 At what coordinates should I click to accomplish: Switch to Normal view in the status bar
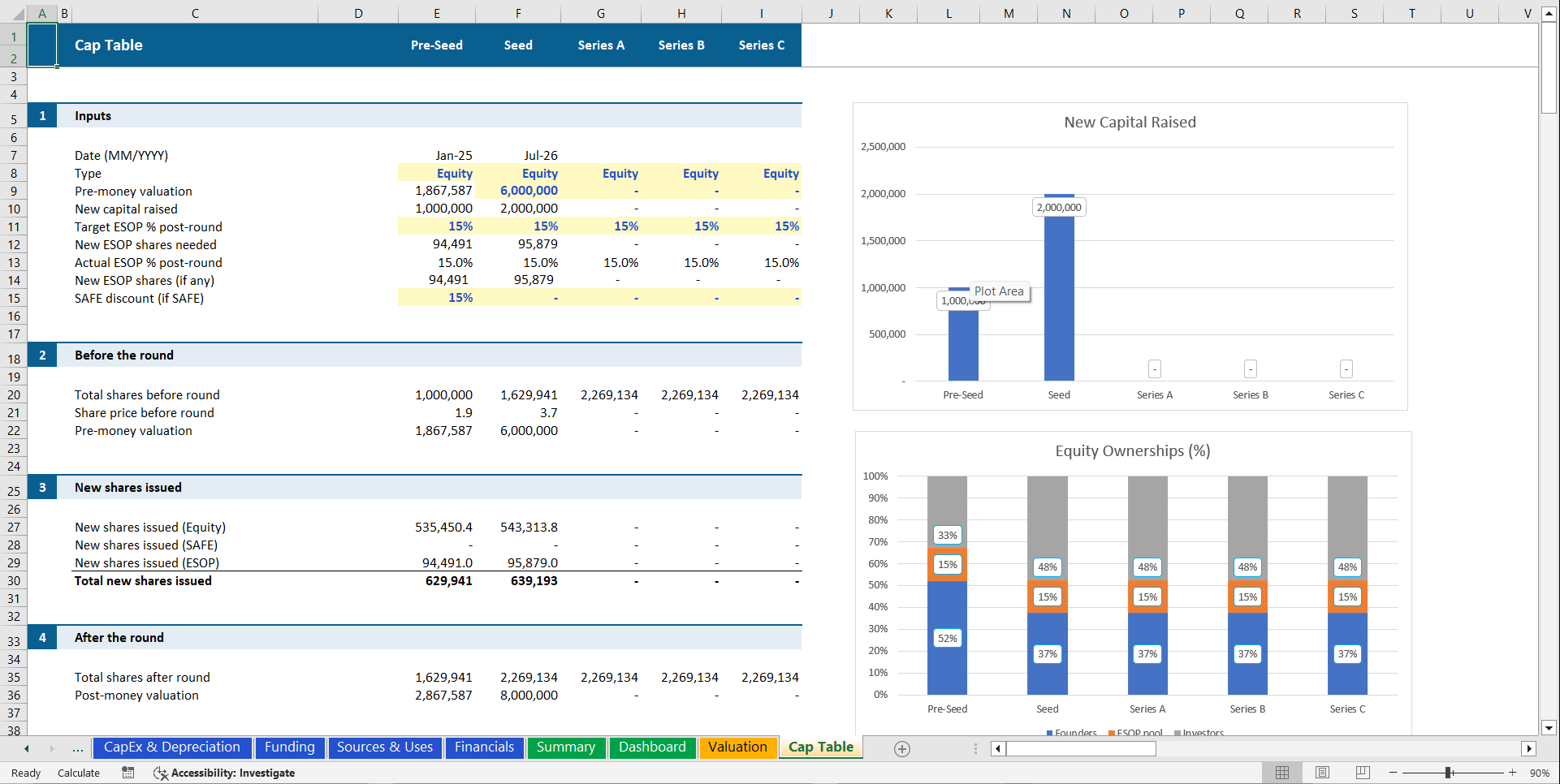click(1283, 773)
